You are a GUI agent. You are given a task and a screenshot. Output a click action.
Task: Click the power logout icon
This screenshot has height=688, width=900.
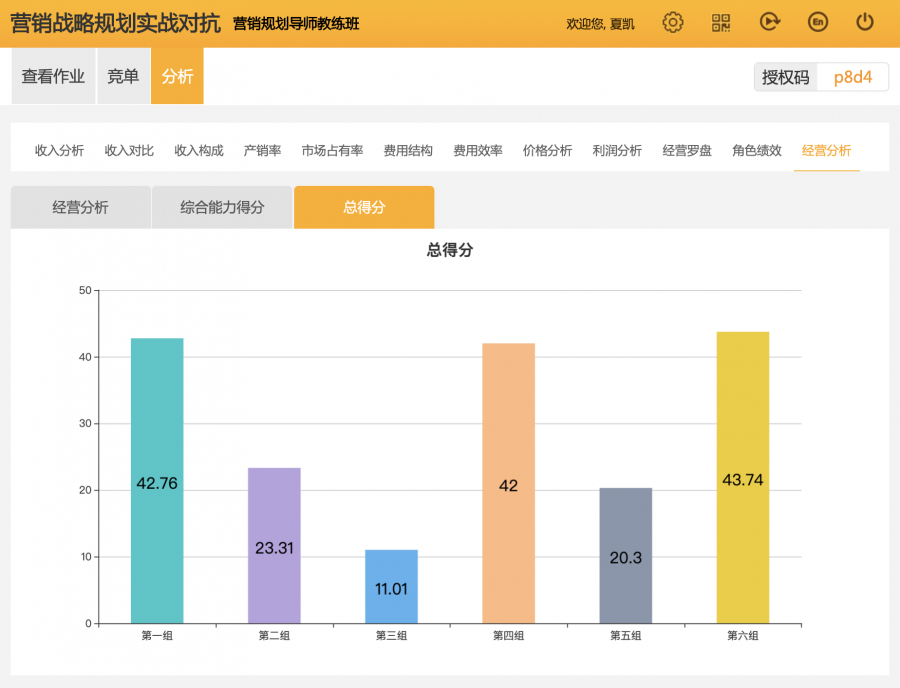coord(865,23)
